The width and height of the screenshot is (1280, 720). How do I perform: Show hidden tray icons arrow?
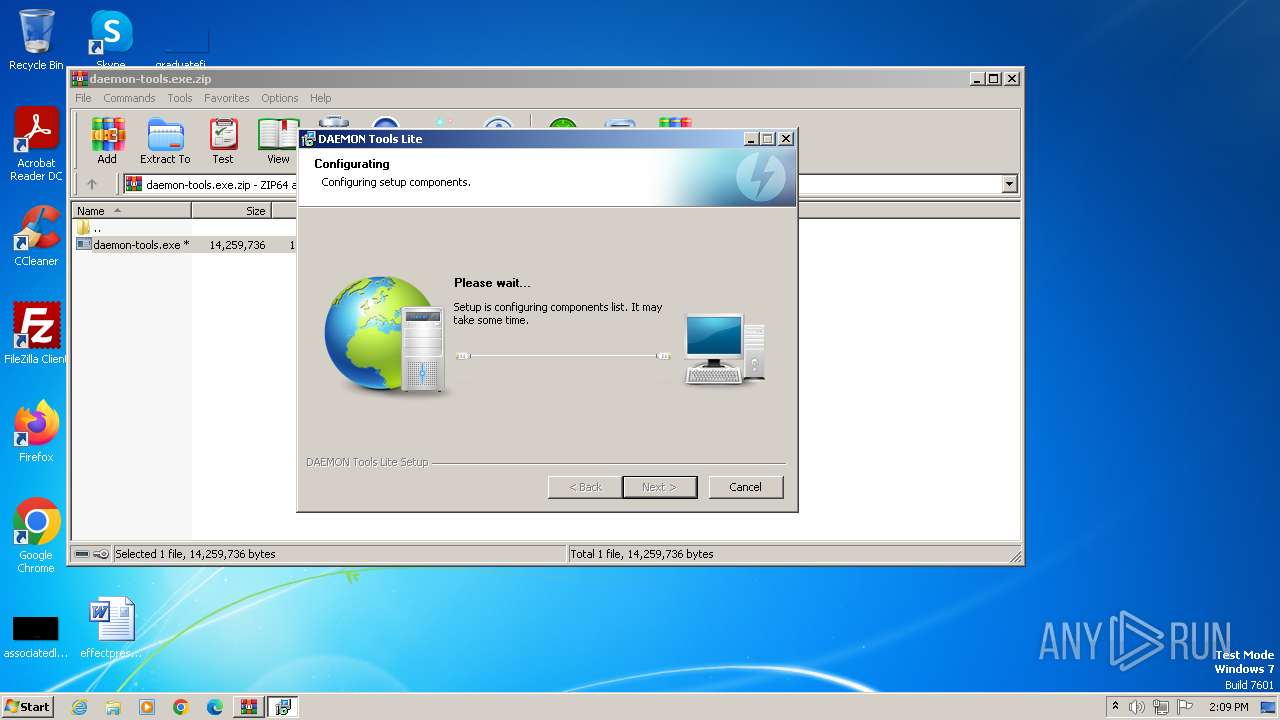(x=1116, y=707)
